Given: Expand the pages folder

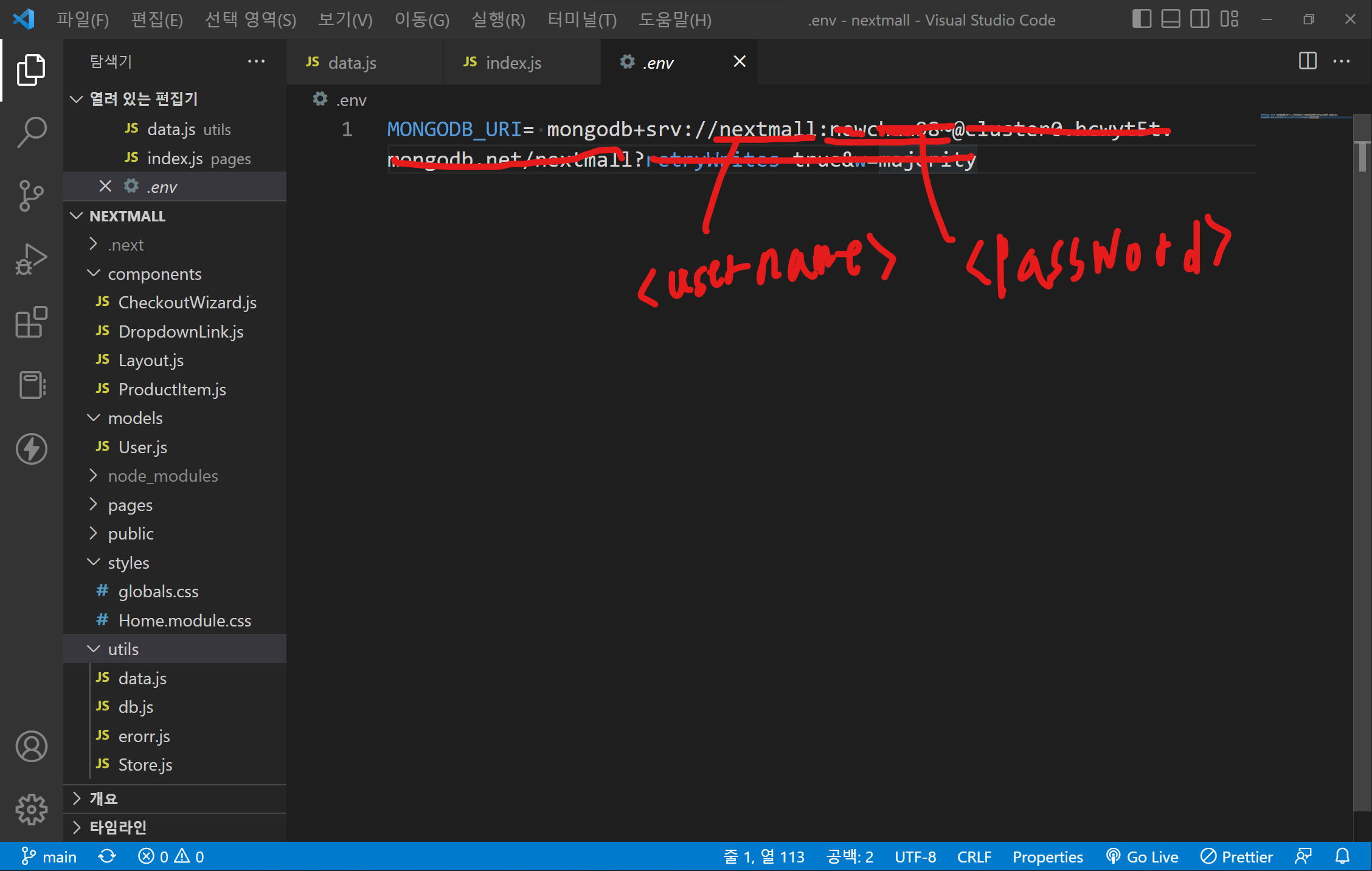Looking at the screenshot, I should (x=175, y=505).
